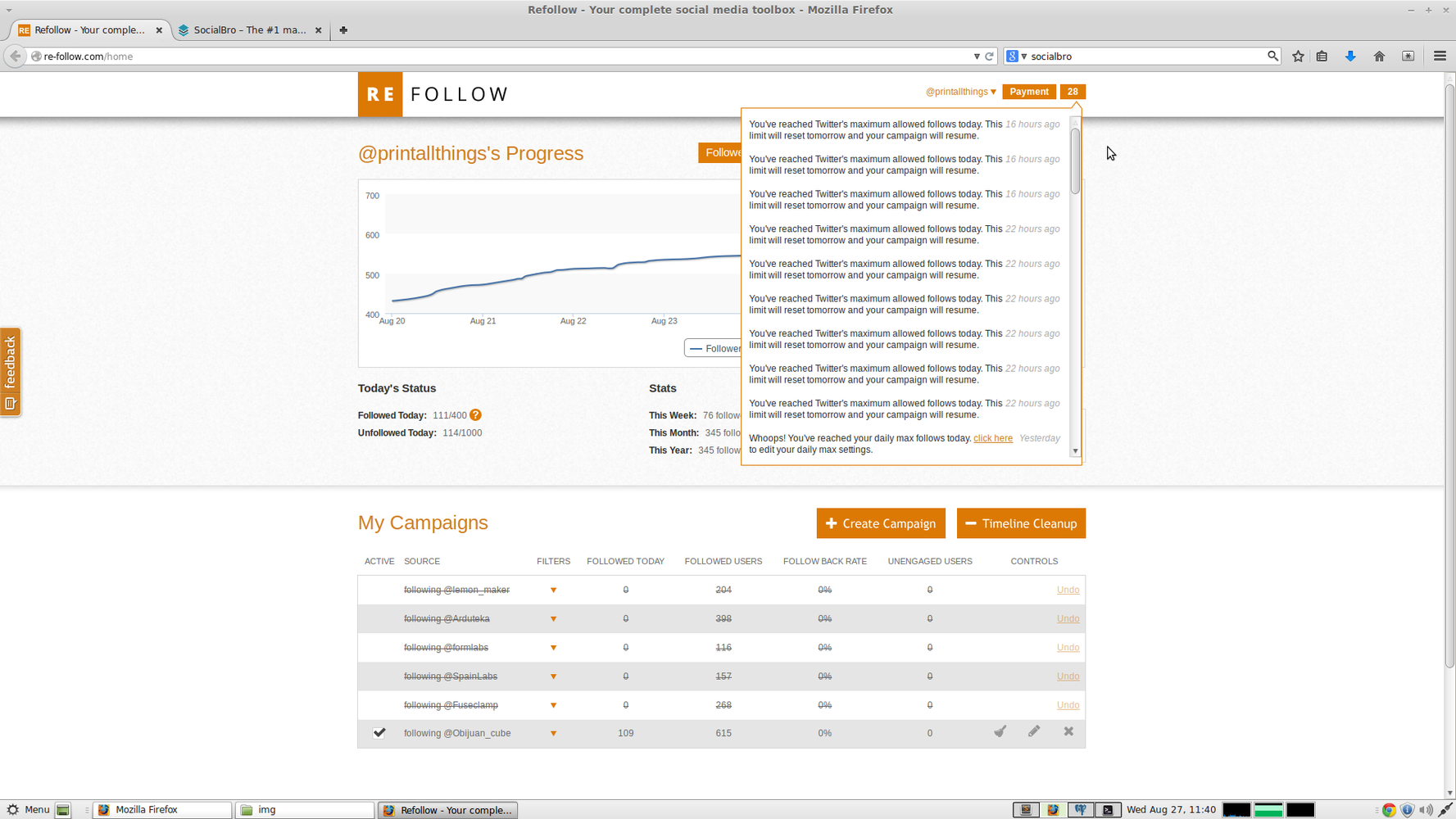Open the bookmarks list icon
Viewport: 1456px width, 819px height.
coord(1322,57)
